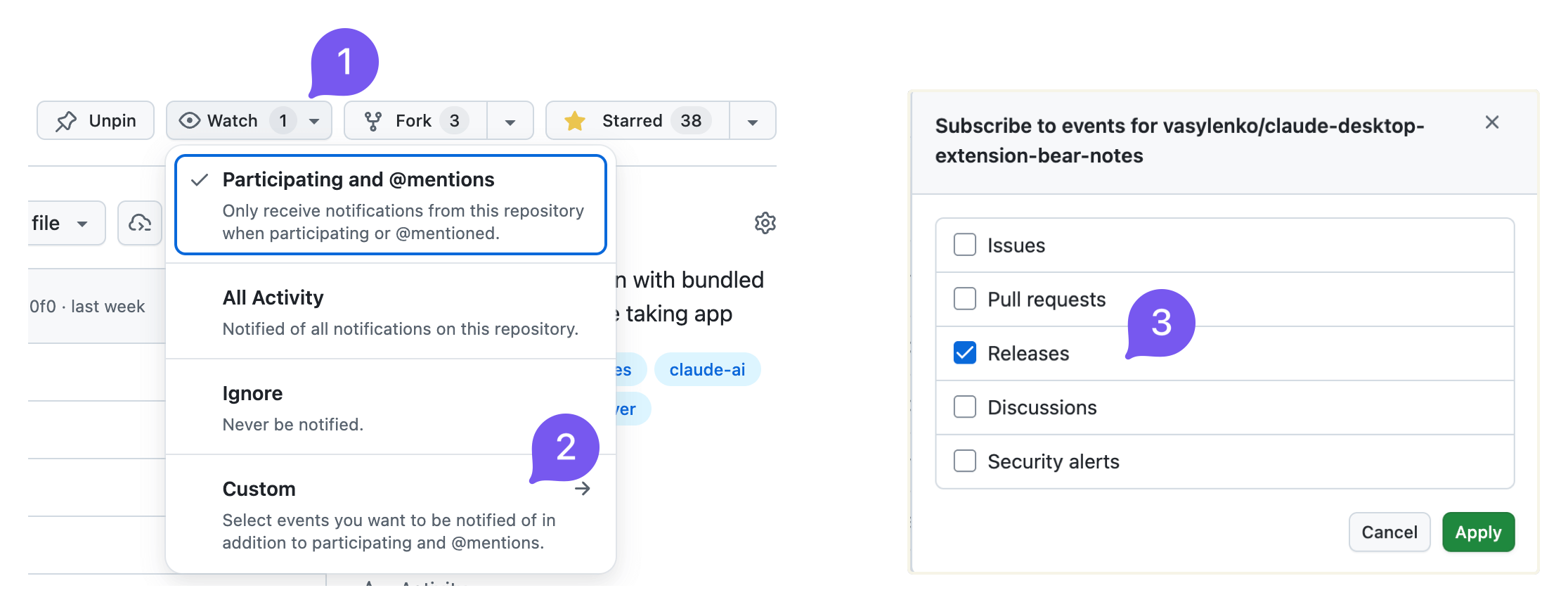Check the Pull requests checkbox
This screenshot has height=614, width=1568.
[x=965, y=299]
